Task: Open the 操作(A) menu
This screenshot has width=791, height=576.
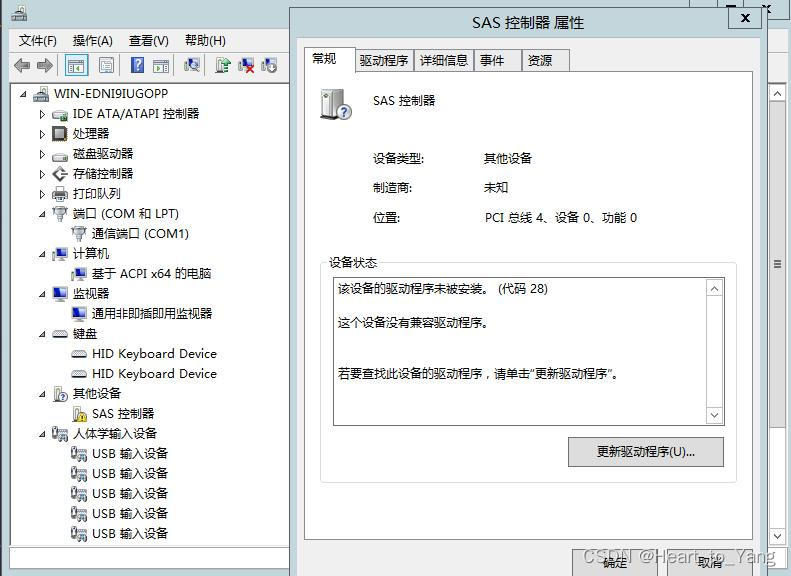Action: click(x=92, y=40)
